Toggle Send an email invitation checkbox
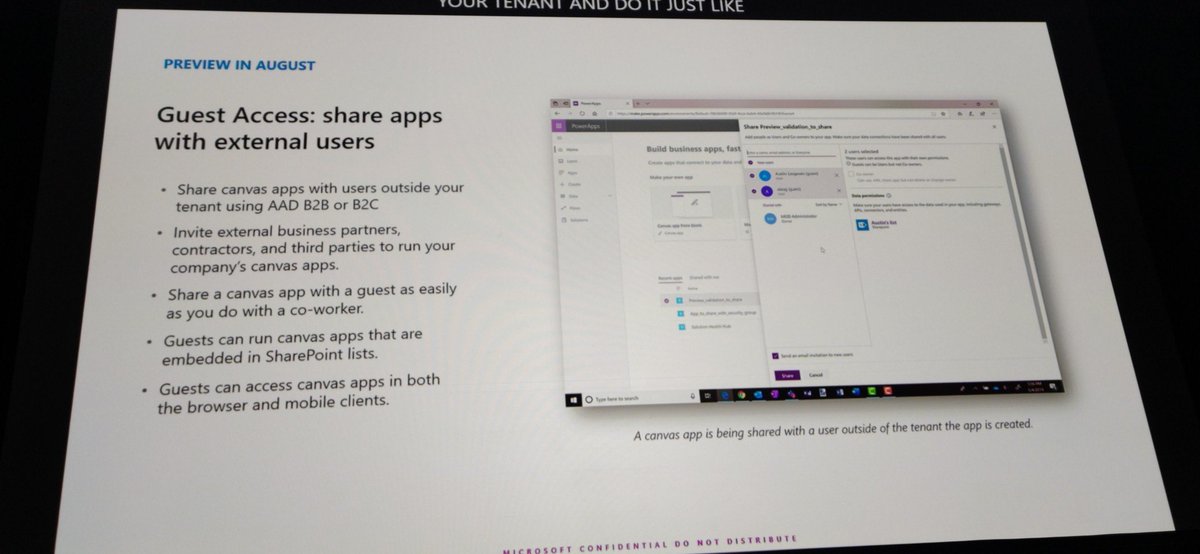The width and height of the screenshot is (1200, 554). [x=775, y=356]
